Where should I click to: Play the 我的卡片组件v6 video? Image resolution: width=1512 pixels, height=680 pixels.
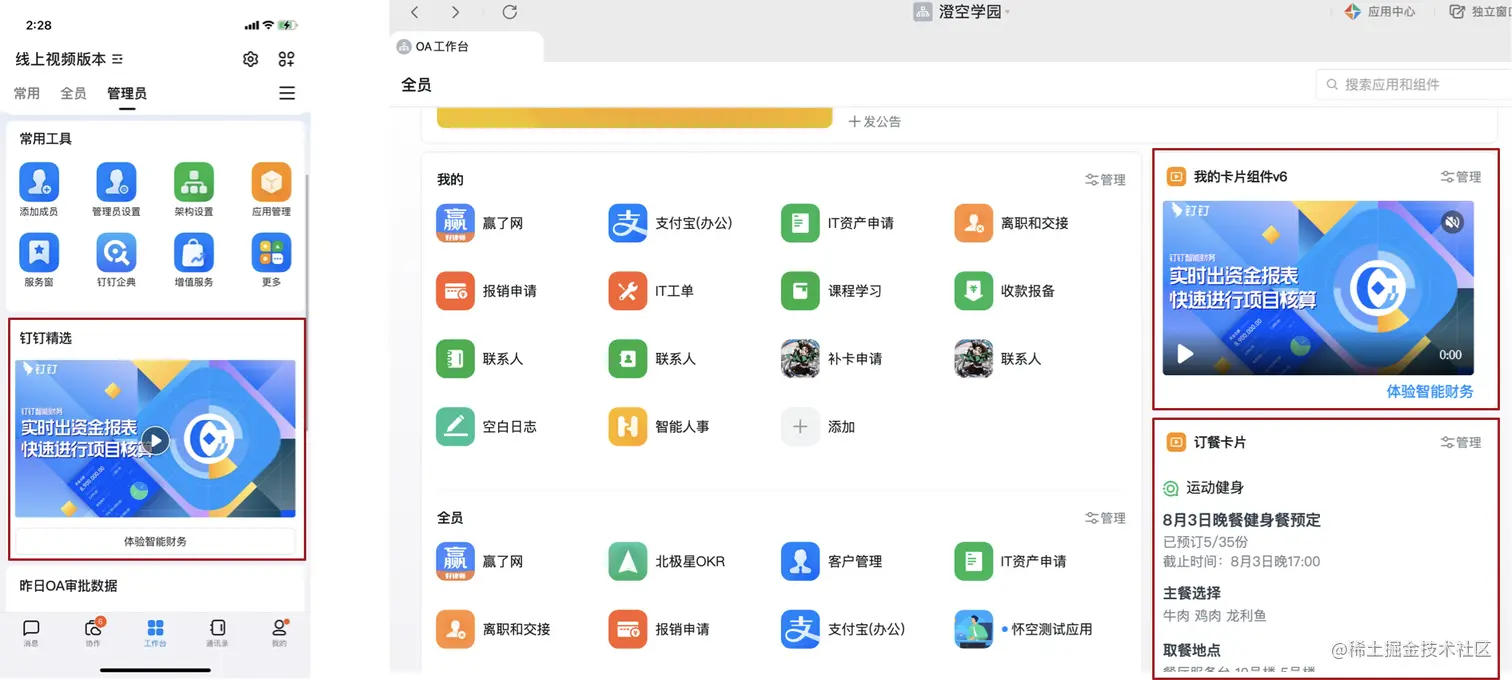(1185, 354)
